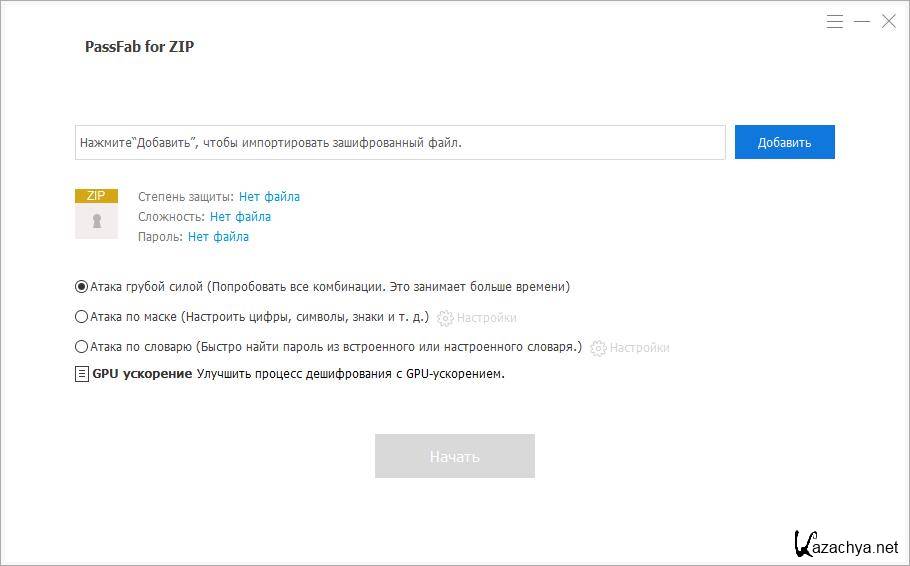Select the Атака грубой силой radio button
Viewport: 910px width, 566px height.
[x=81, y=287]
